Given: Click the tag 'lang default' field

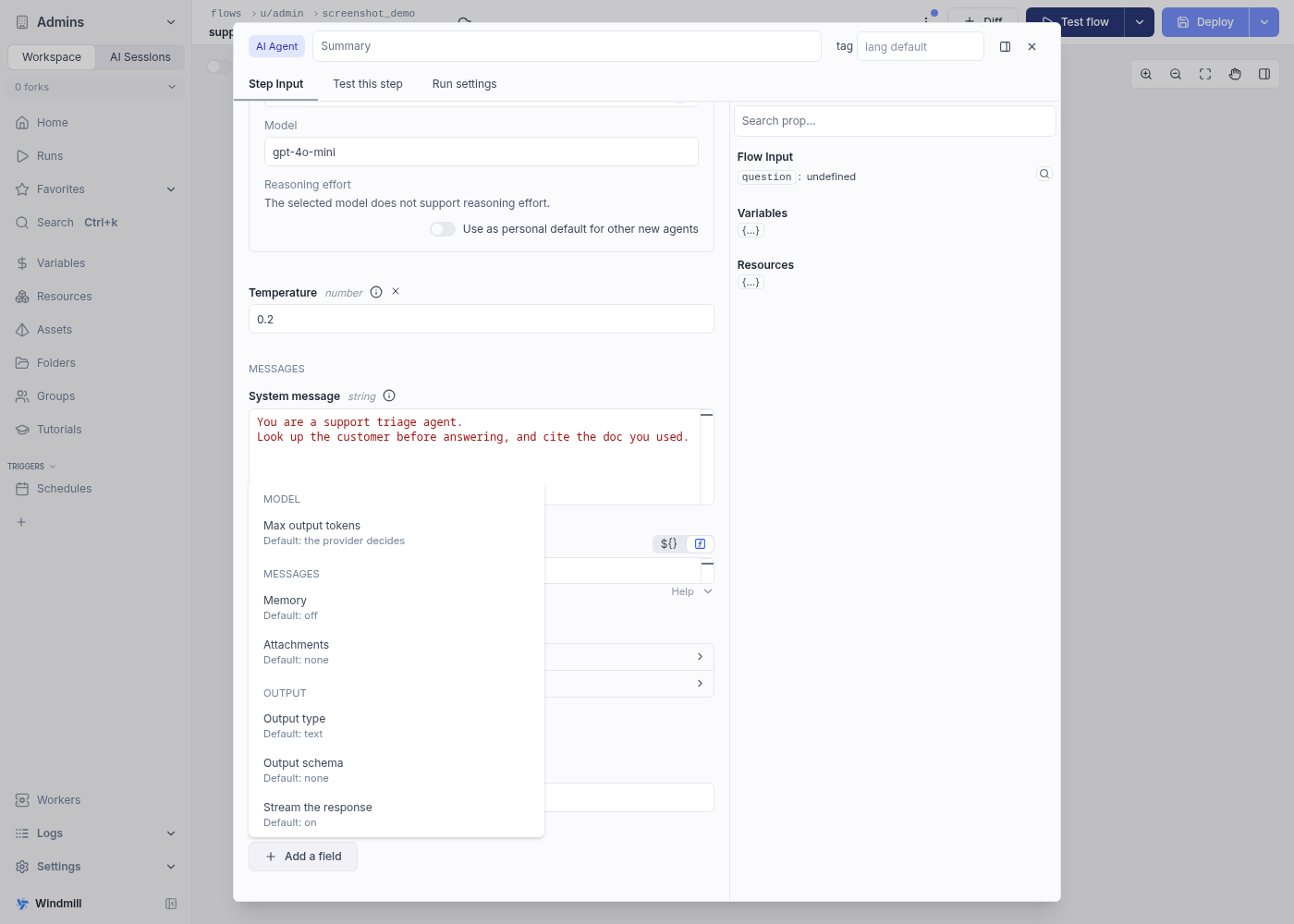Looking at the screenshot, I should tap(921, 46).
